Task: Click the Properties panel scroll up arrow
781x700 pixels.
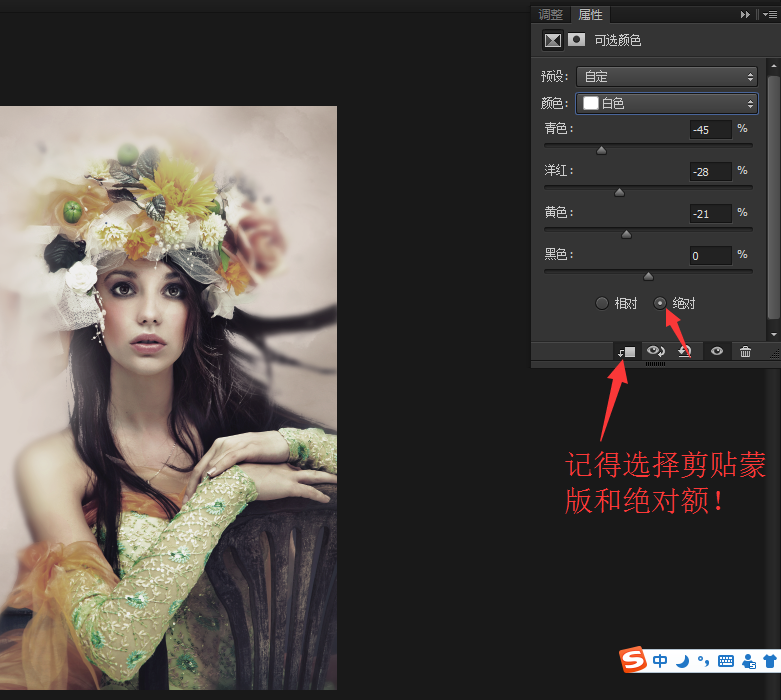Action: point(773,66)
